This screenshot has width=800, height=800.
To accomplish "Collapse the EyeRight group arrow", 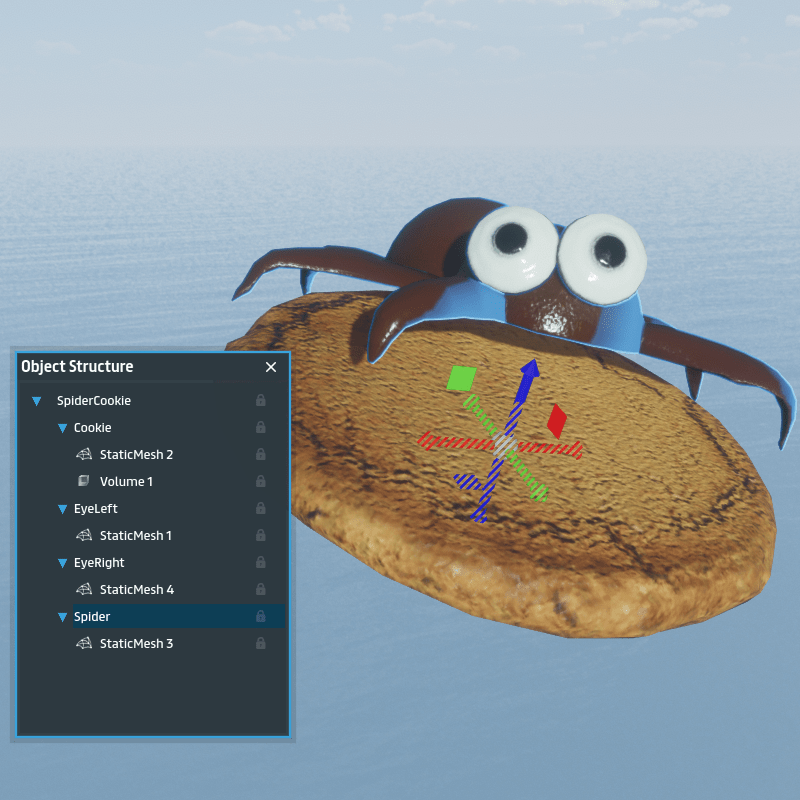I will tap(62, 563).
